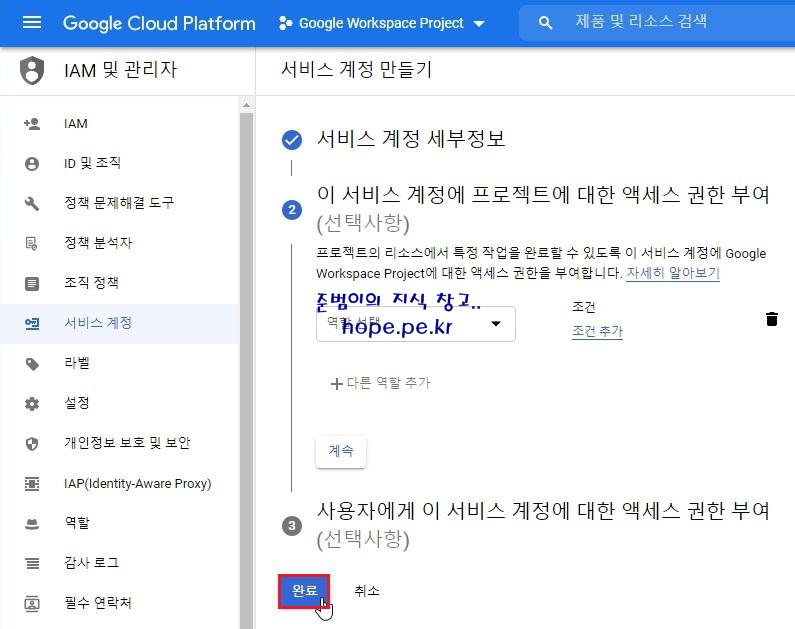Screen dimensions: 795x629
Task: Click the 감사 로그 lines icon
Action: click(32, 563)
